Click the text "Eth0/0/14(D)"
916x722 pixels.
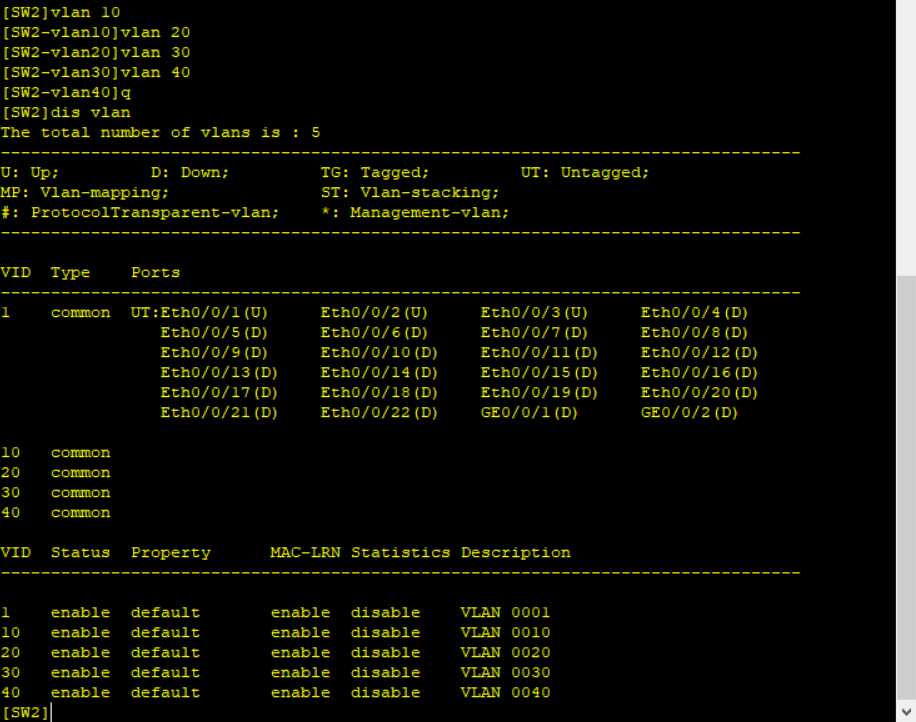379,373
